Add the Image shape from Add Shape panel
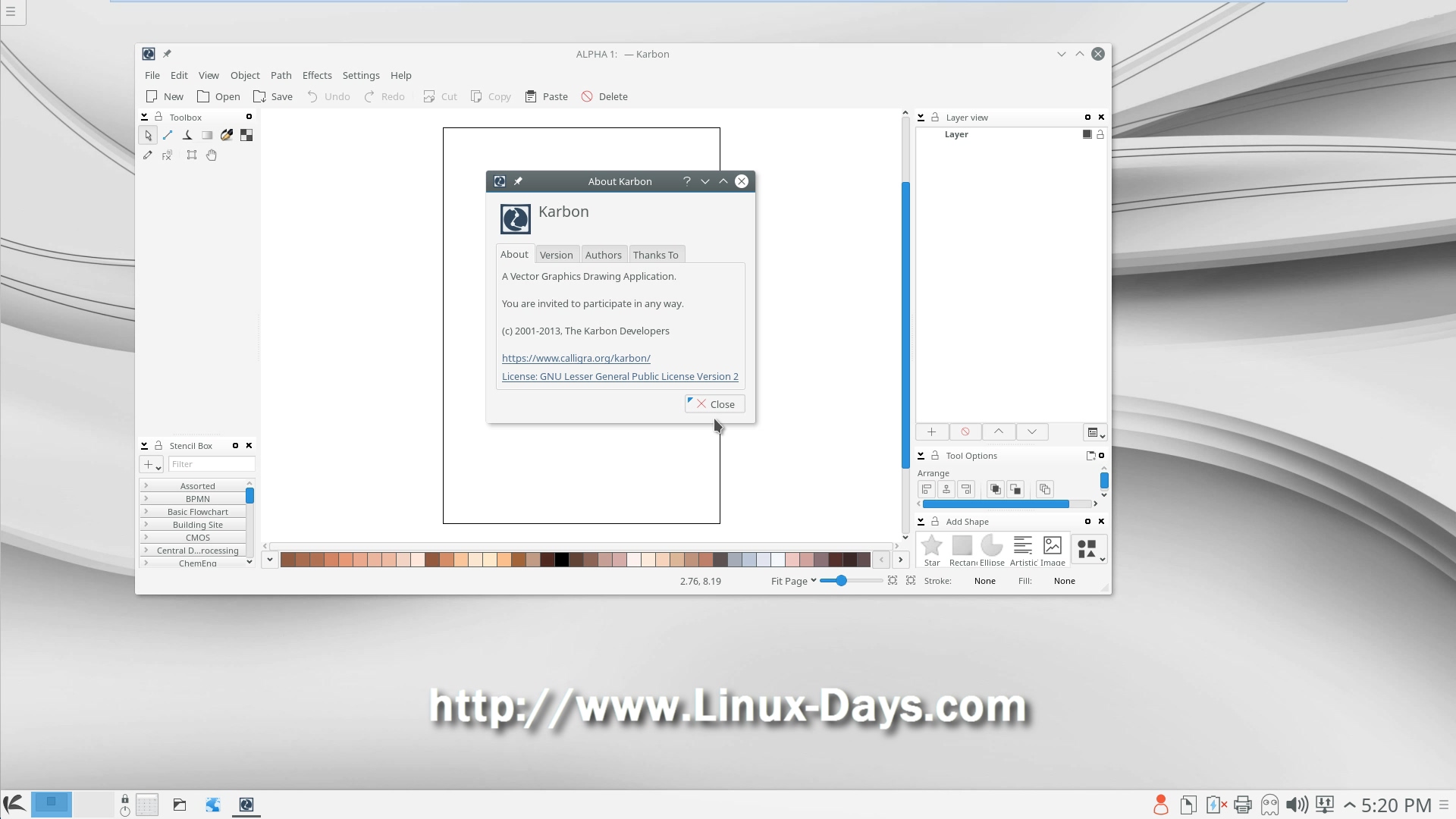The width and height of the screenshot is (1456, 819). pos(1053,551)
